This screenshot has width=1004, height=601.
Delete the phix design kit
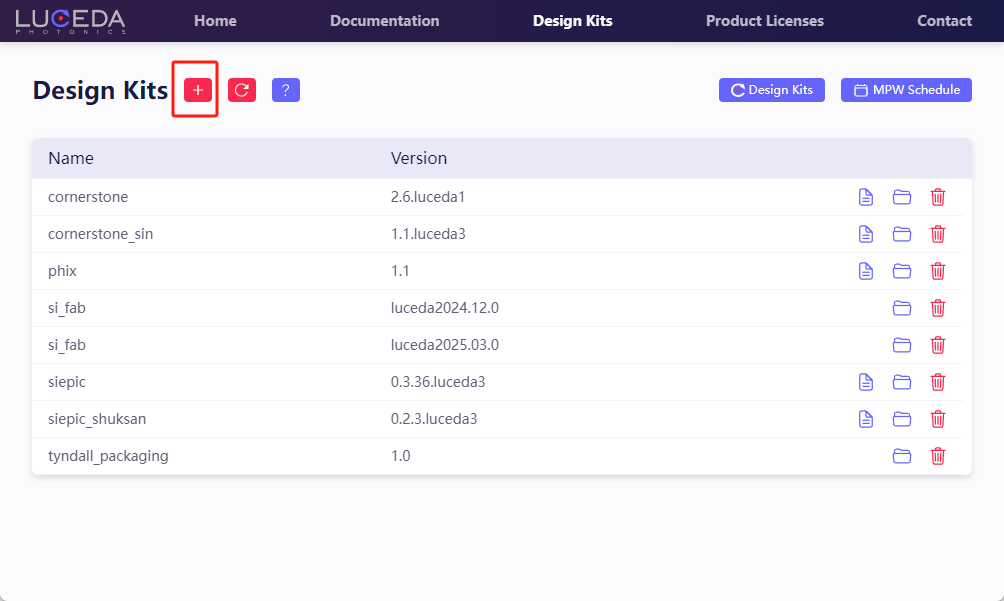coord(938,271)
